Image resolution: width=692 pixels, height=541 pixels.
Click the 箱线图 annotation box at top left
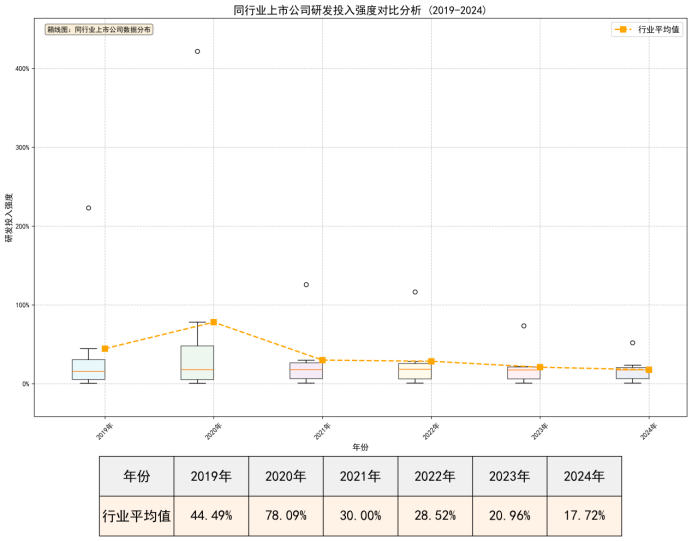(x=99, y=30)
